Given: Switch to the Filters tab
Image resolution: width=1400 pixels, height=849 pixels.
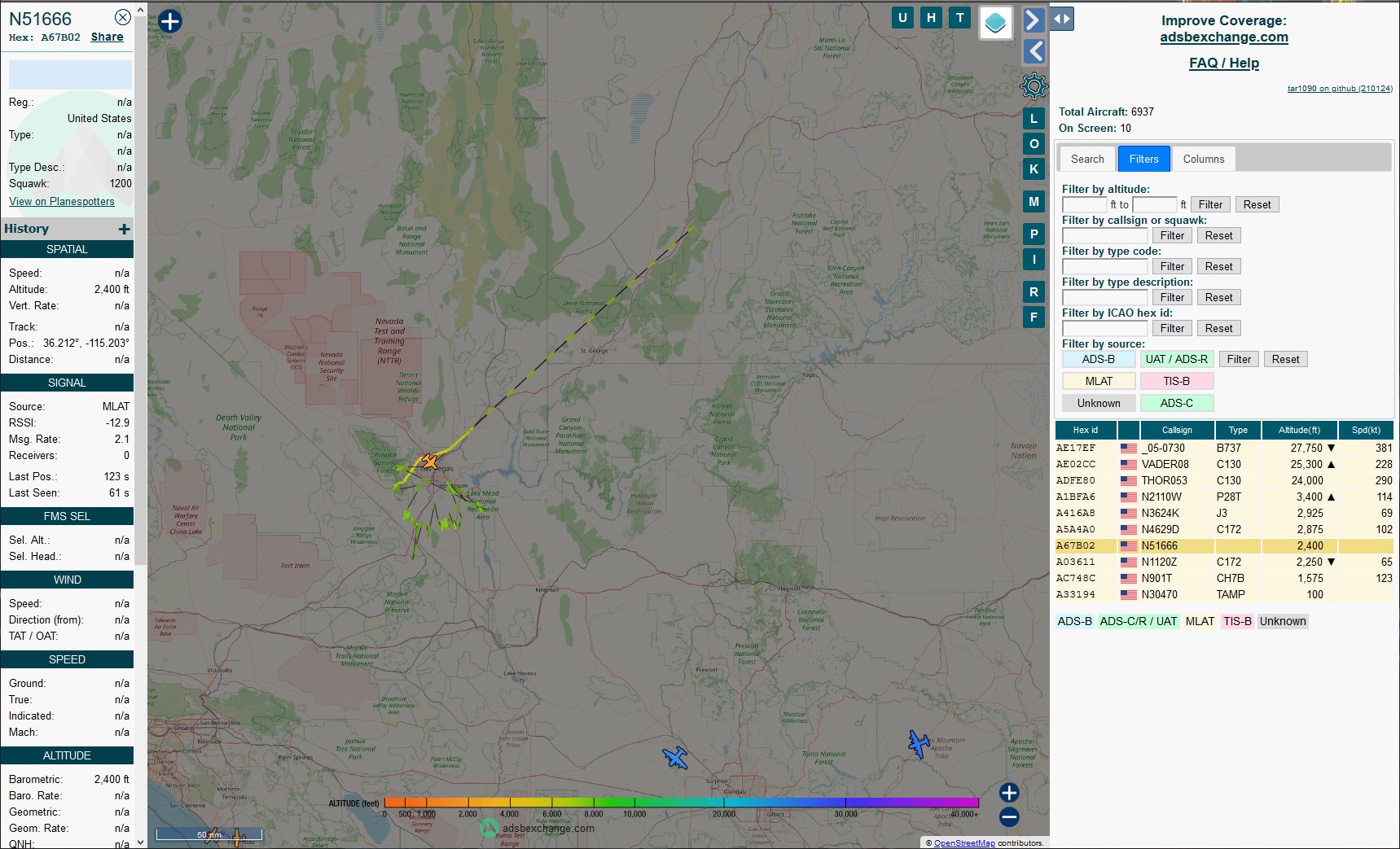Looking at the screenshot, I should [1143, 159].
